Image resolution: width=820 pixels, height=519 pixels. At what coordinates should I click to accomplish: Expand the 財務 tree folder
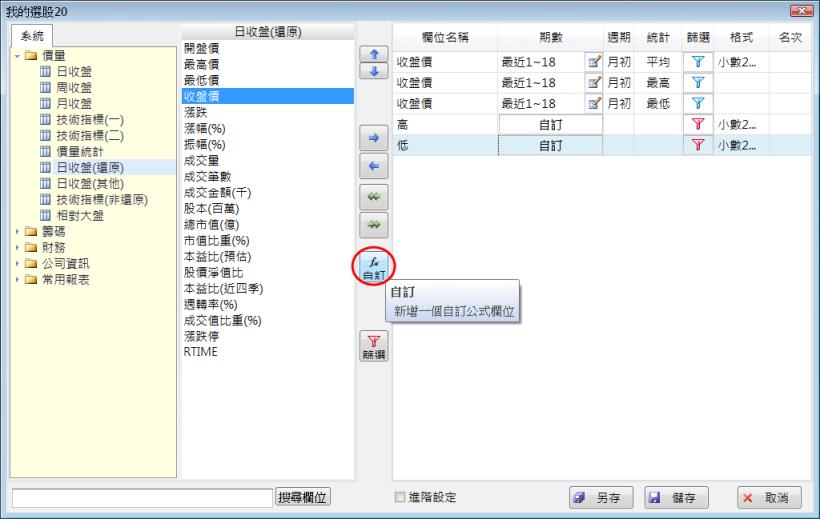tap(17, 247)
